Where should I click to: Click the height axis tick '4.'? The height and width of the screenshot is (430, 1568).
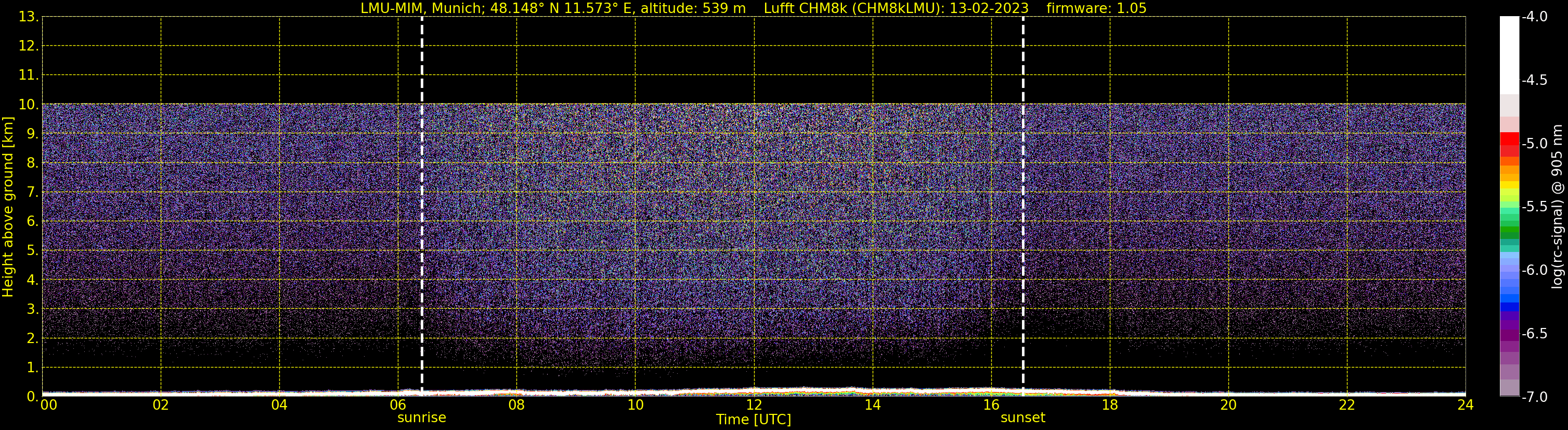click(32, 280)
